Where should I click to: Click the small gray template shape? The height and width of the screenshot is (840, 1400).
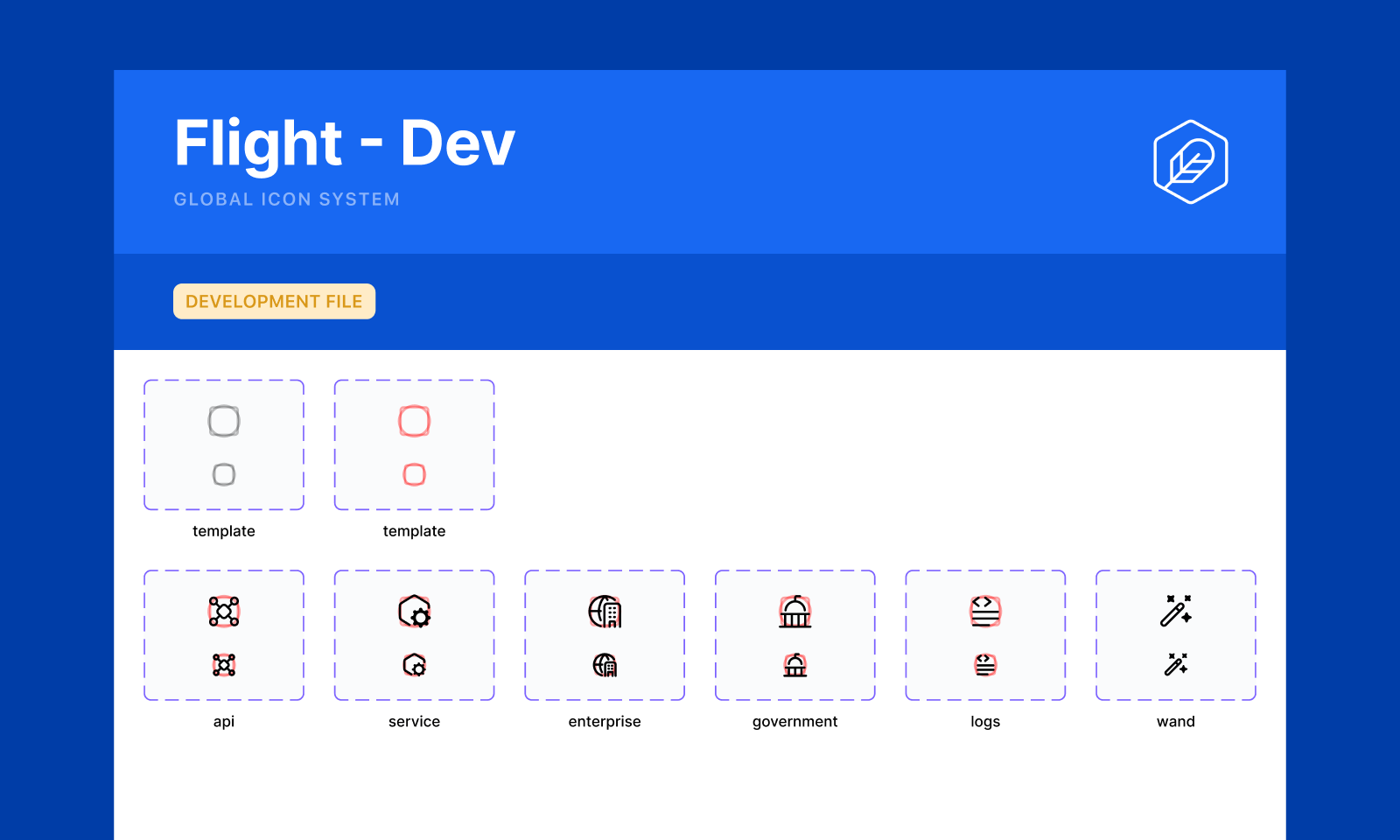(224, 474)
